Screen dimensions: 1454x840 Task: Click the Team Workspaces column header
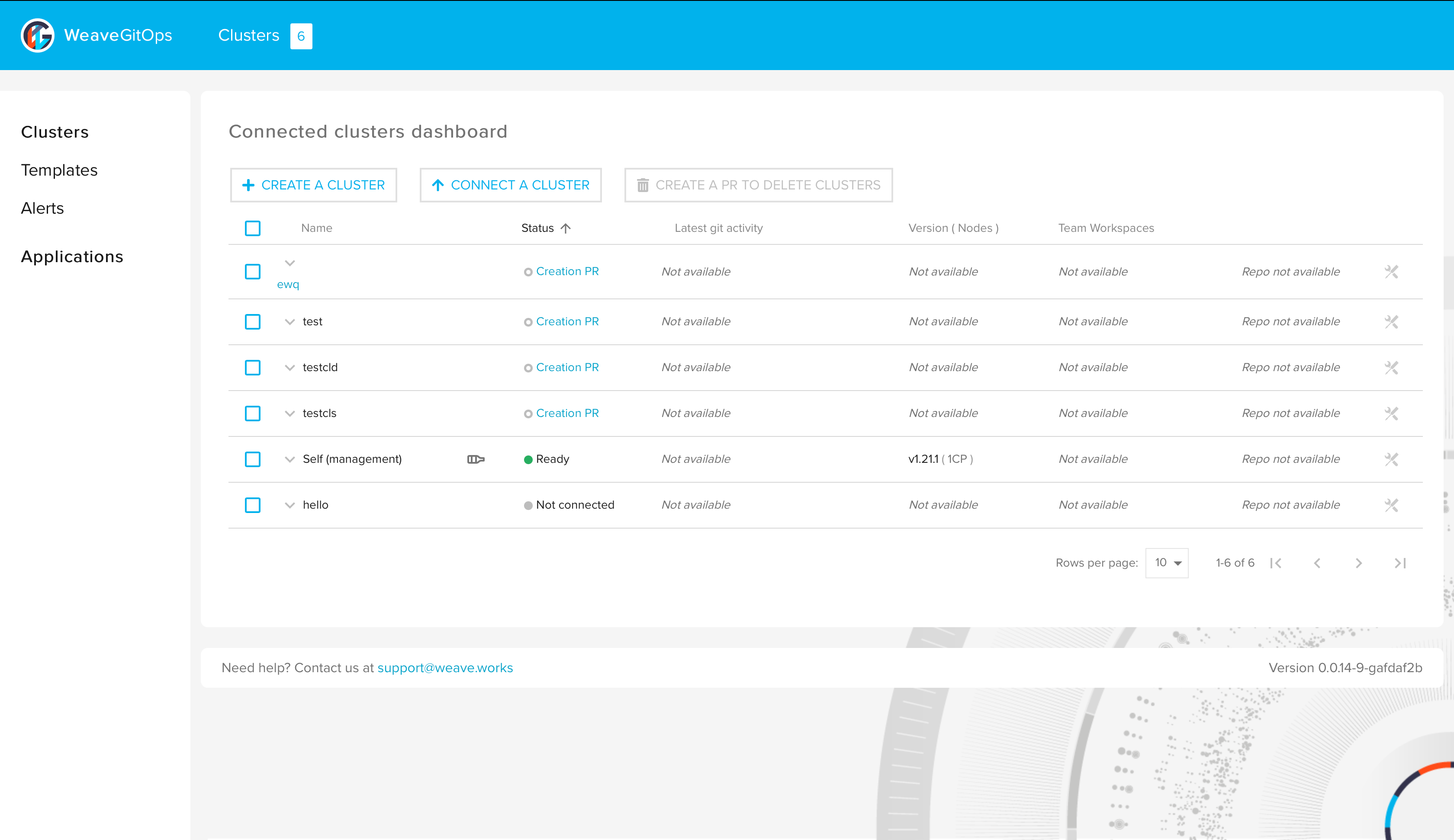1106,228
